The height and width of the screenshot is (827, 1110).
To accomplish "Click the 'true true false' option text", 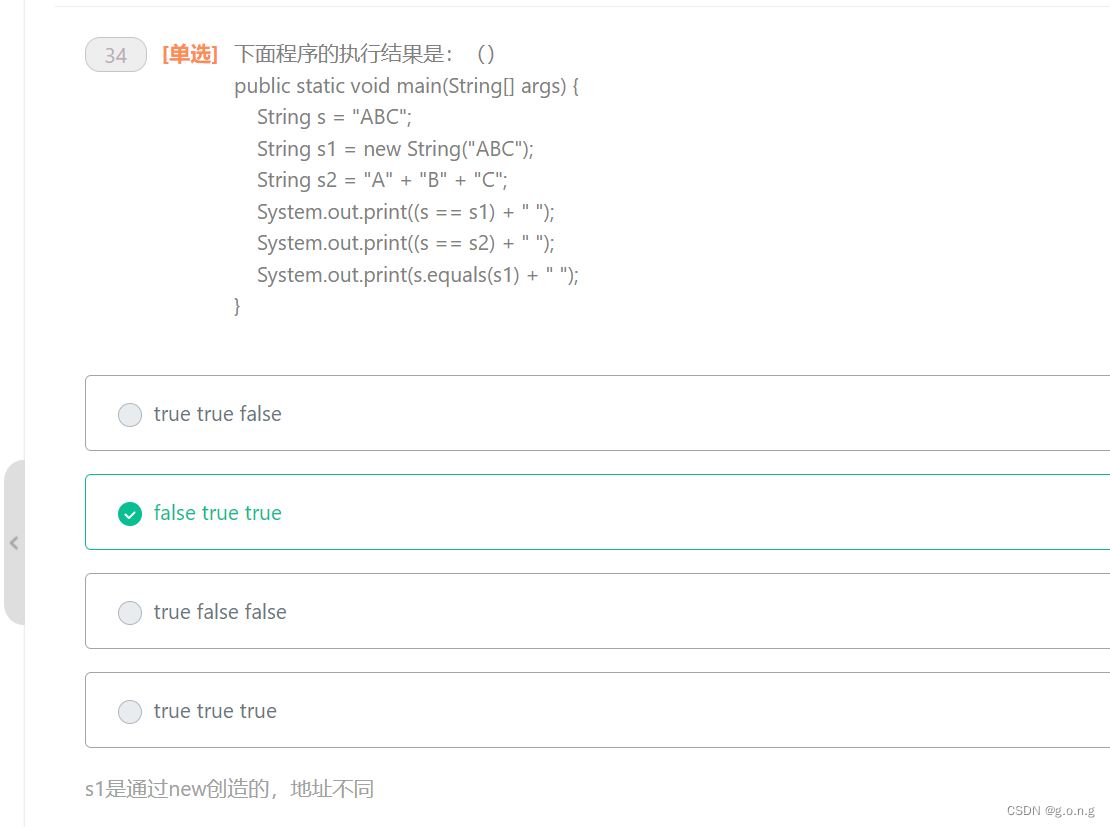I will (x=217, y=414).
